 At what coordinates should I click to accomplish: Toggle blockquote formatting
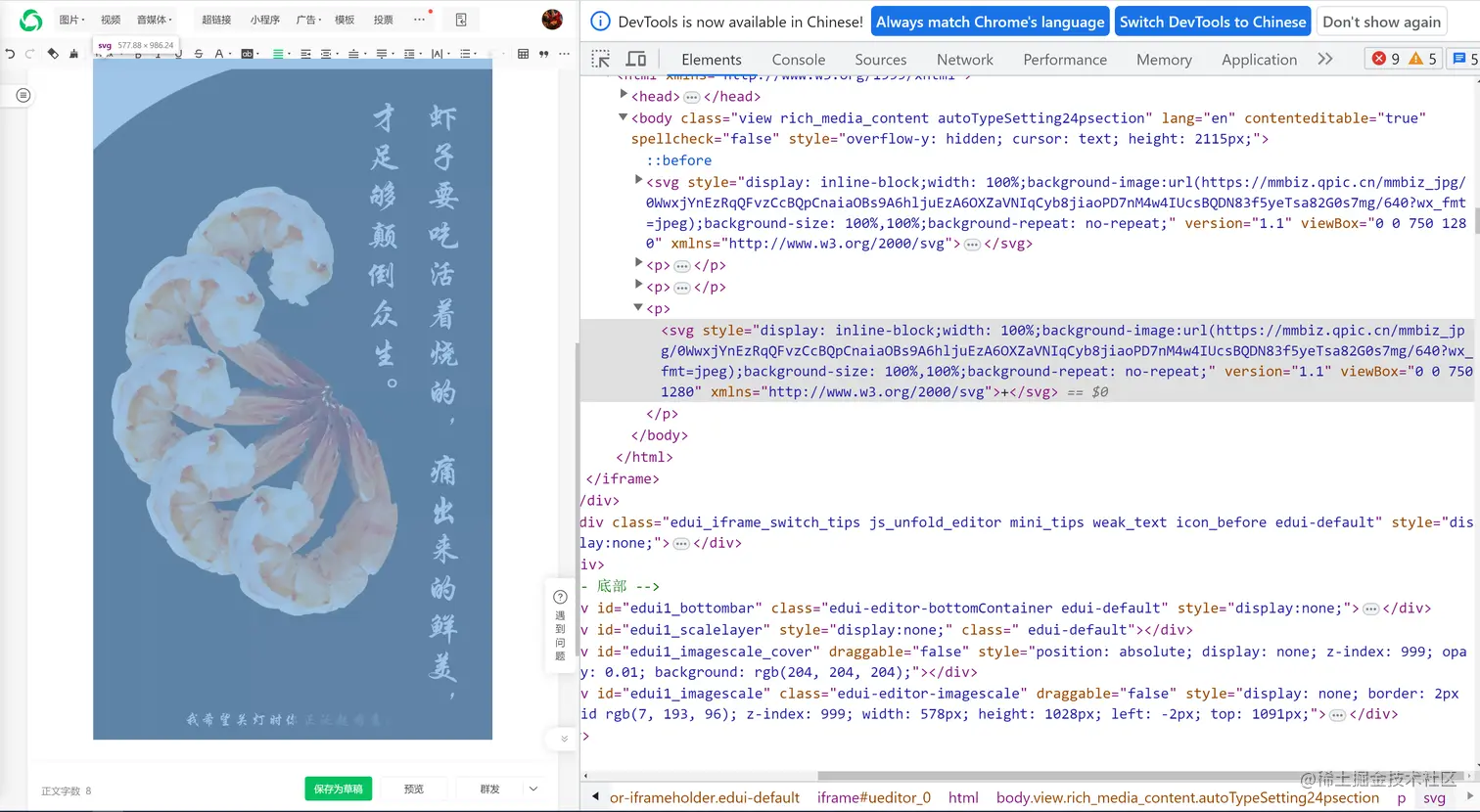(x=543, y=54)
